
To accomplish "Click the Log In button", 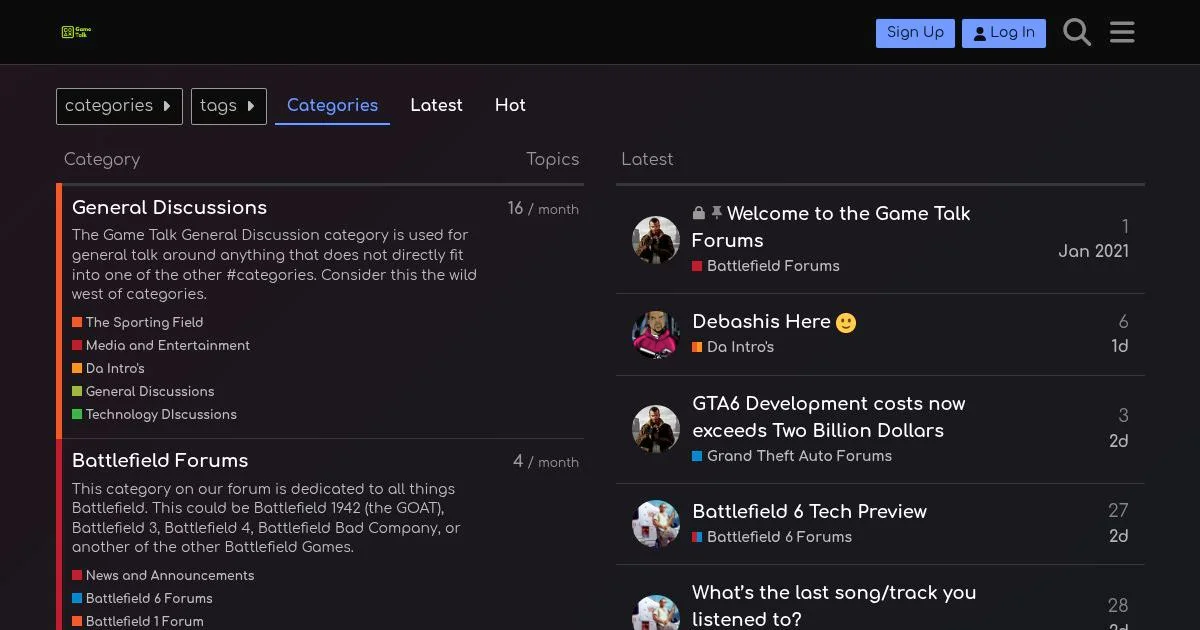I will tap(1004, 33).
